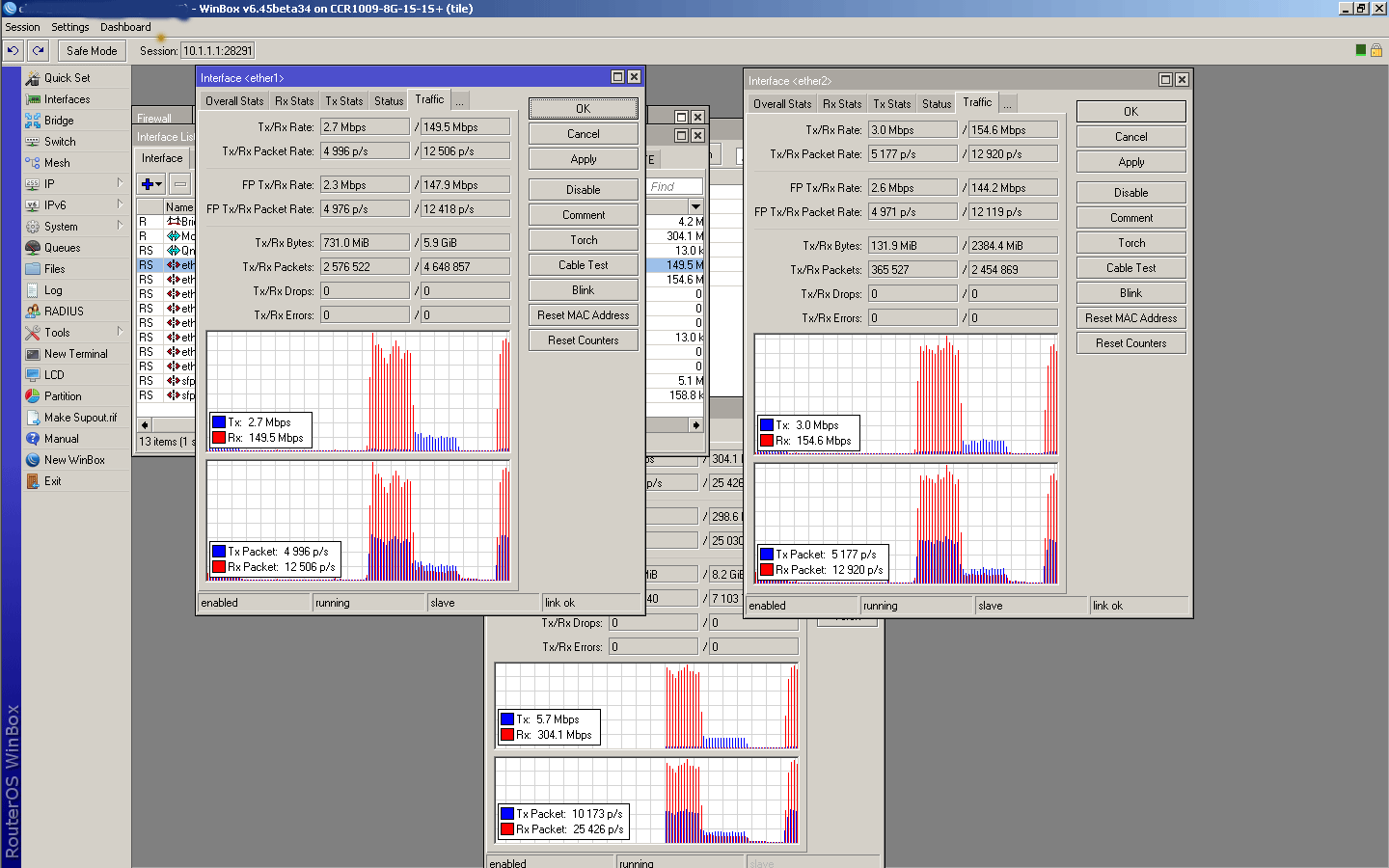Image resolution: width=1389 pixels, height=868 pixels.
Task: Run Torch on ether1
Action: pos(584,240)
